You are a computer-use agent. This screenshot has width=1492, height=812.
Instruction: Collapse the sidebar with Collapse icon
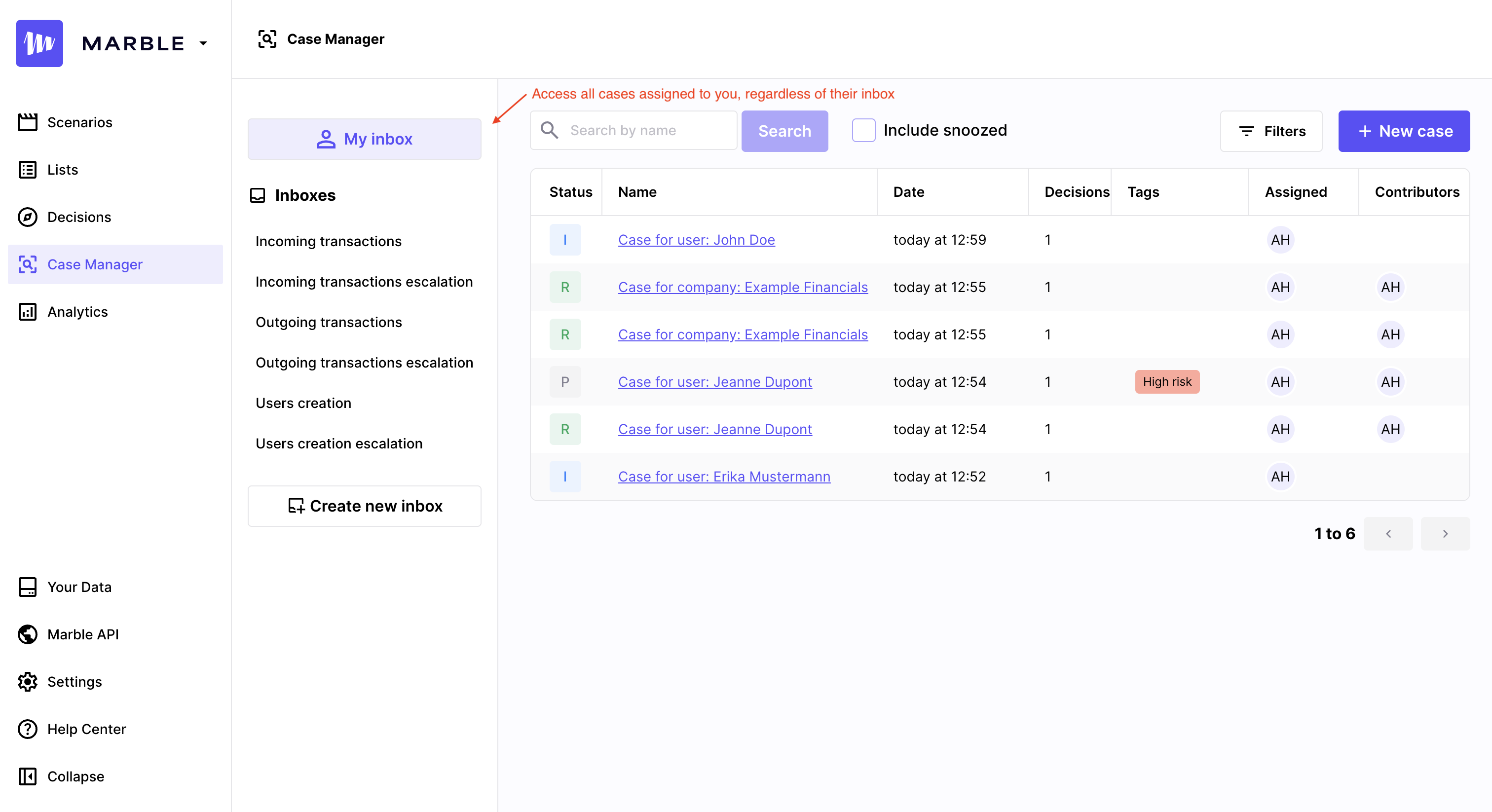pos(27,776)
